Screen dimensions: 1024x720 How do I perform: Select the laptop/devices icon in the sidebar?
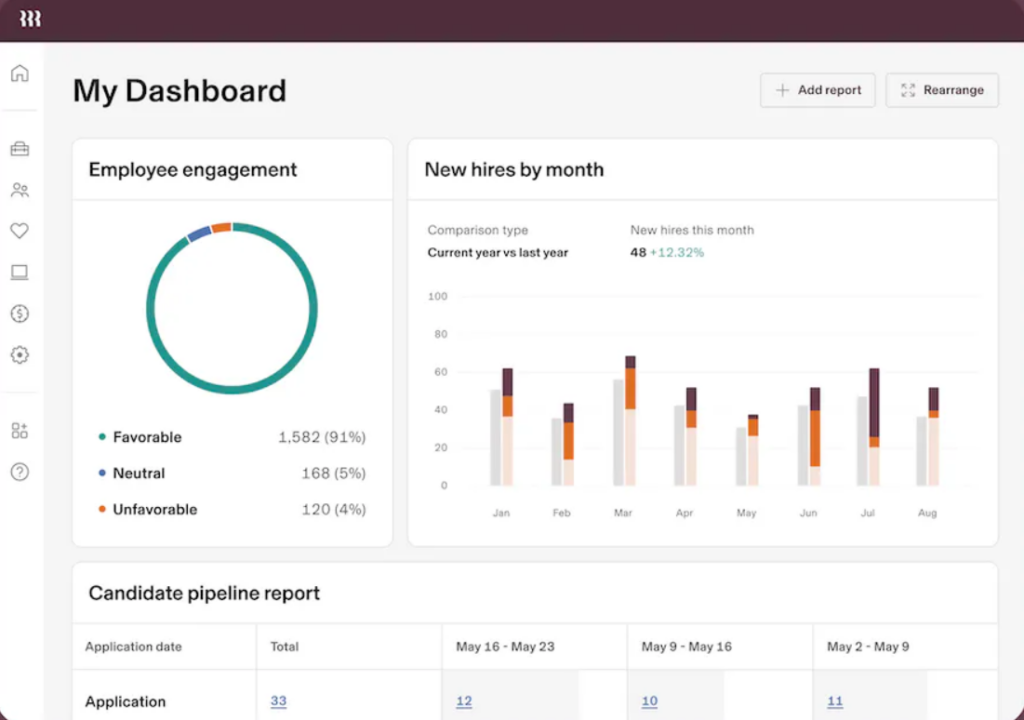tap(19, 272)
